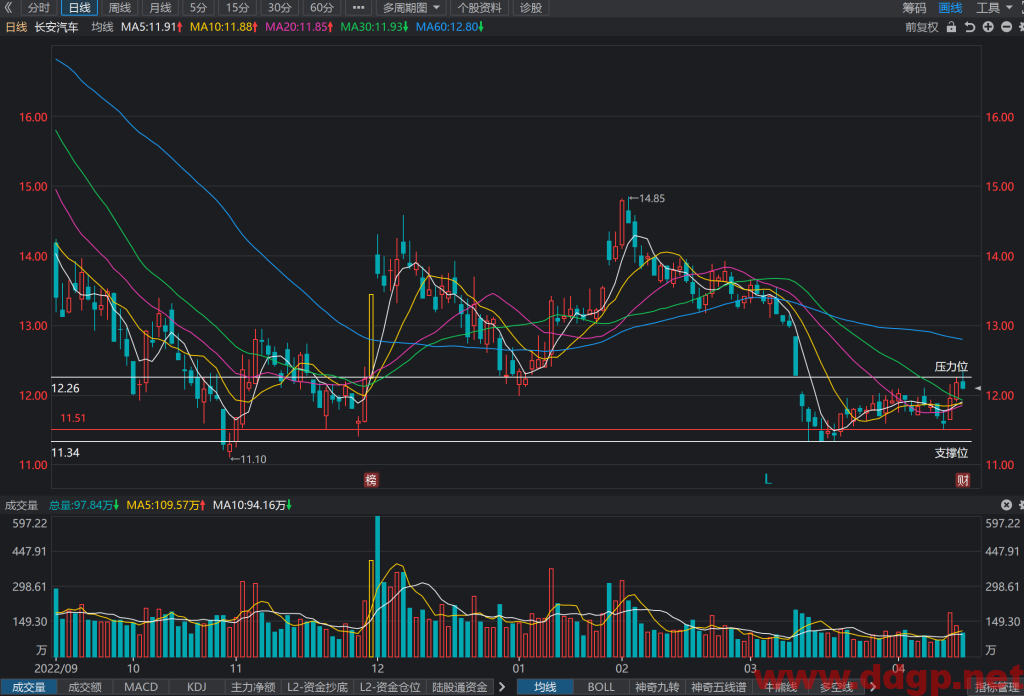Select the 成交额 indicator tab
The height and width of the screenshot is (696, 1024).
85,688
